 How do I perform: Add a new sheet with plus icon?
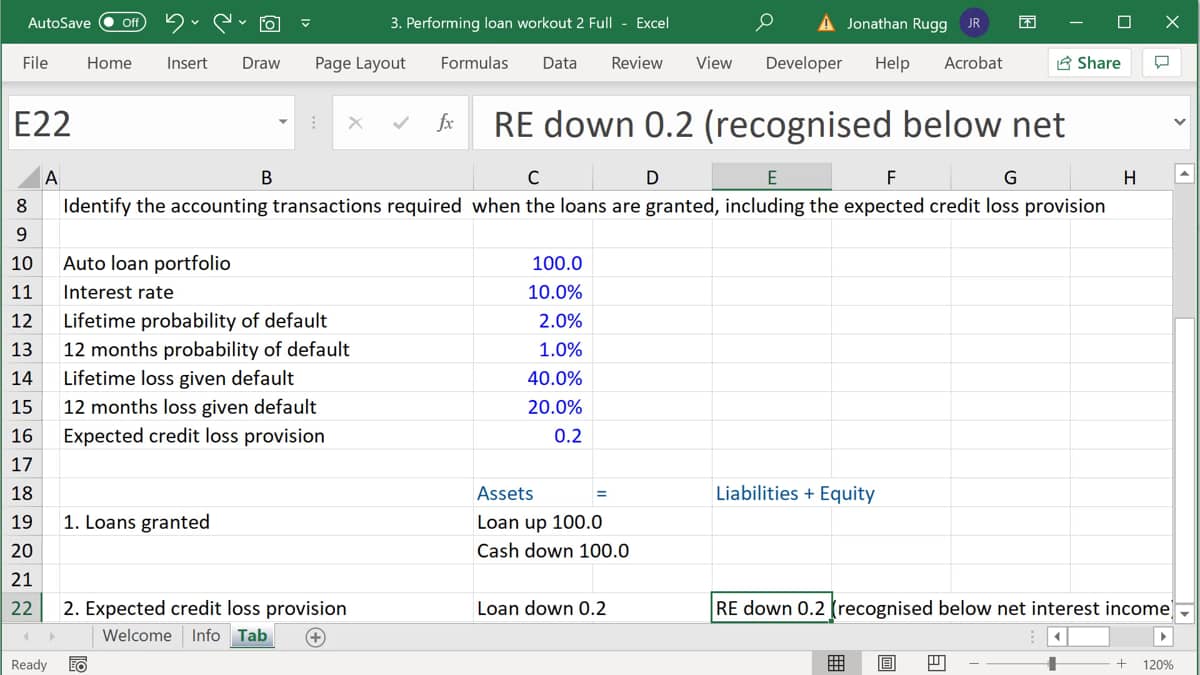(315, 637)
